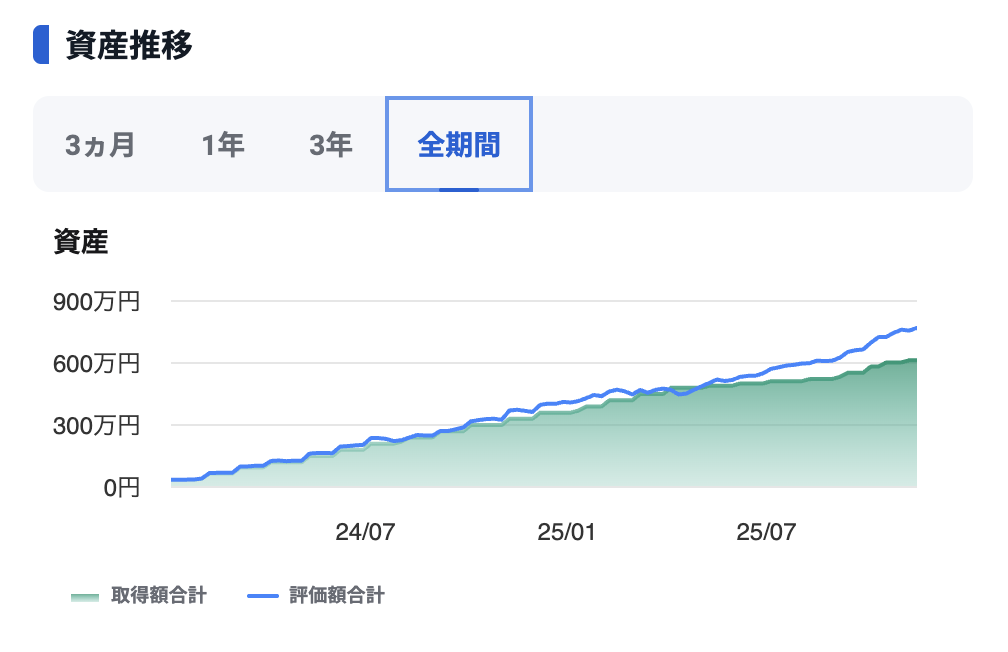Click the 資産推移 section heading
Viewport: 1008px width, 652px height.
[x=128, y=45]
